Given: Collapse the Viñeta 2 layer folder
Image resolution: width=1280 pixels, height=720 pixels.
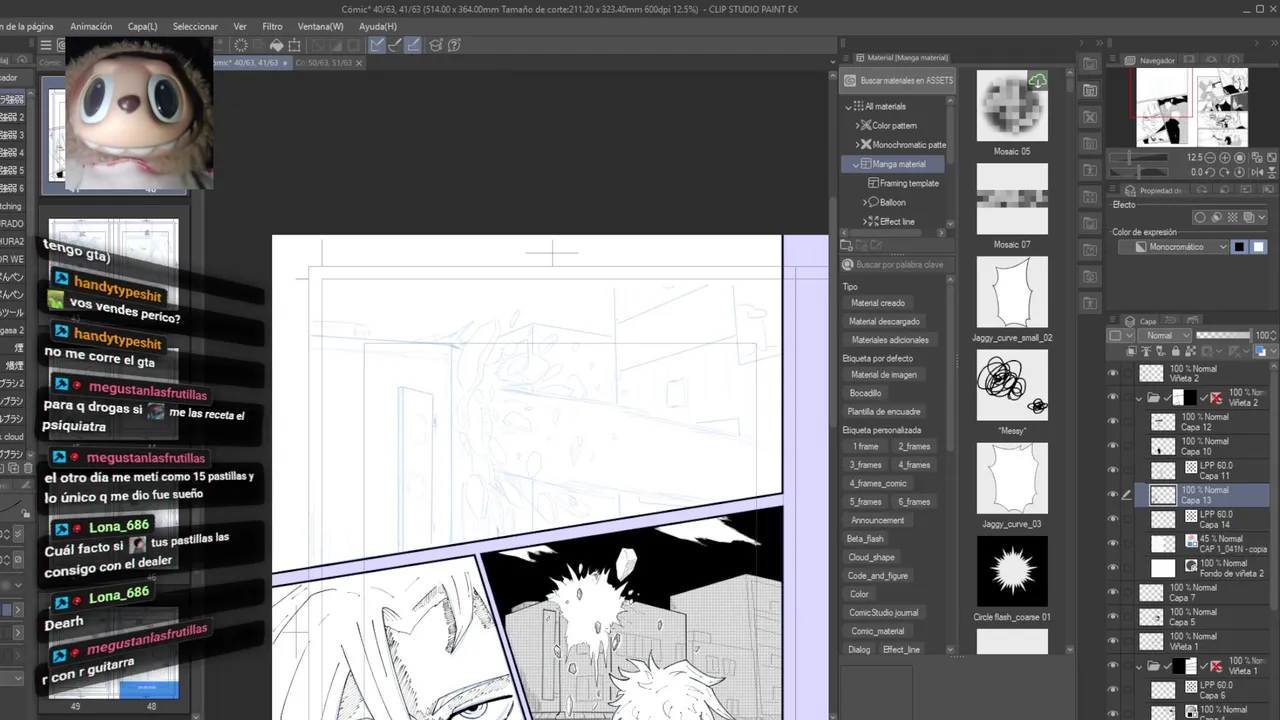Looking at the screenshot, I should [x=1139, y=398].
